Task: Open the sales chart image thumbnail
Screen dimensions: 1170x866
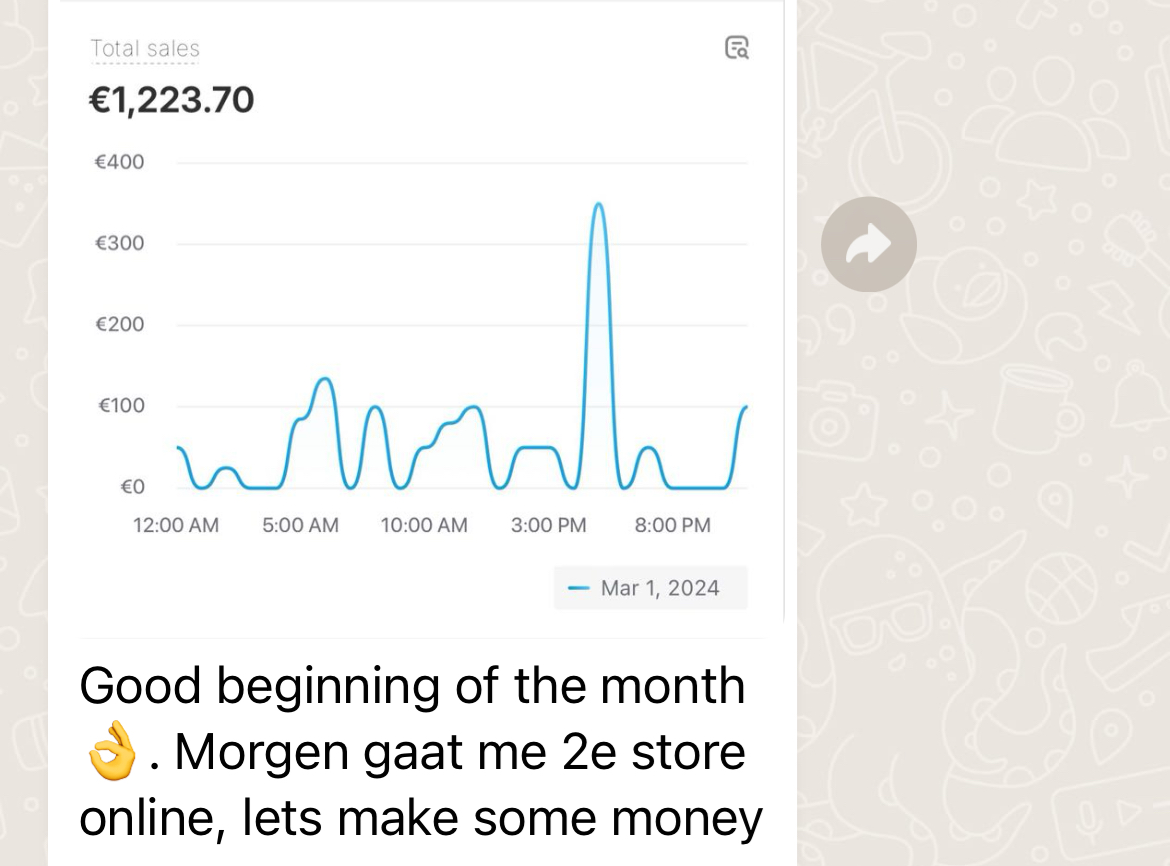Action: (416, 312)
